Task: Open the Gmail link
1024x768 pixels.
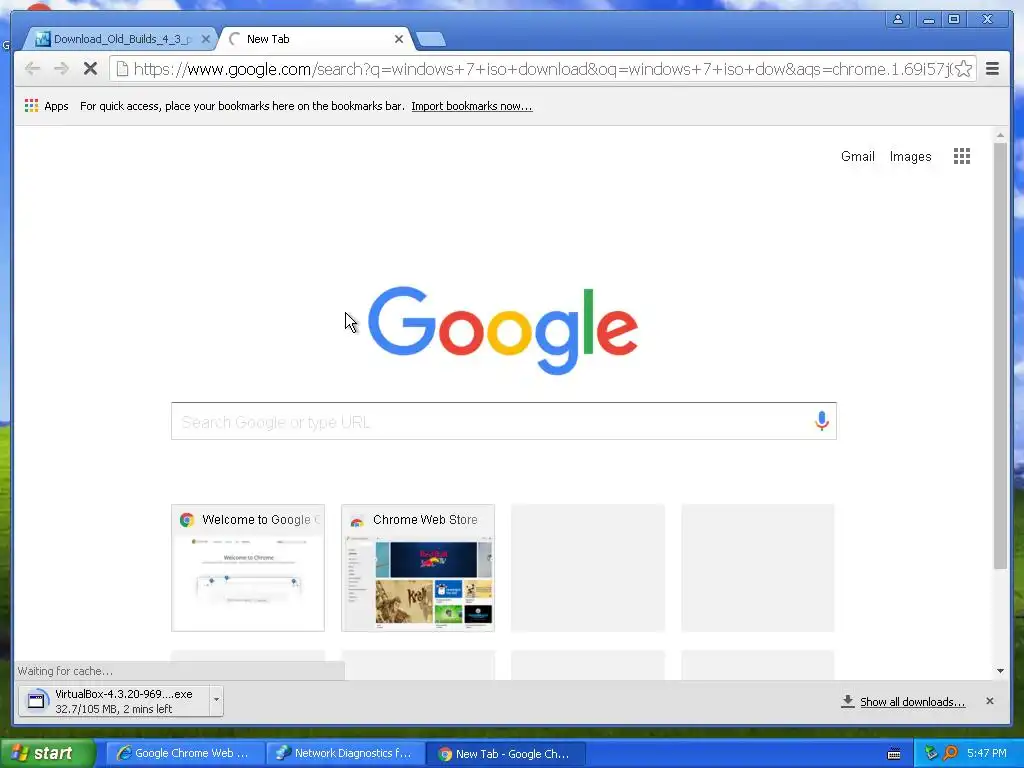Action: [x=857, y=156]
